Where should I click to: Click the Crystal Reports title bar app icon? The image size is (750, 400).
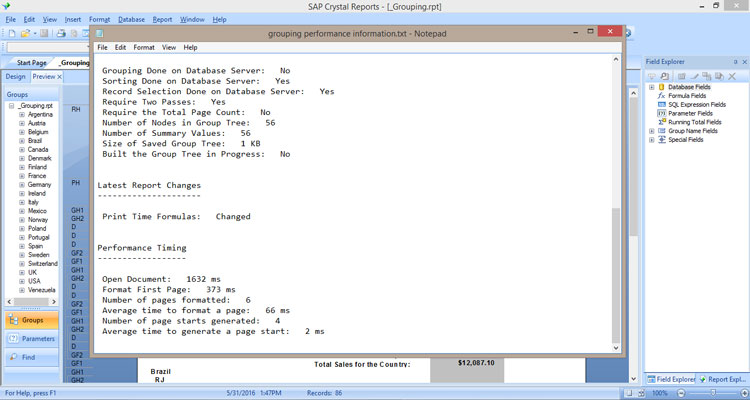(6, 6)
